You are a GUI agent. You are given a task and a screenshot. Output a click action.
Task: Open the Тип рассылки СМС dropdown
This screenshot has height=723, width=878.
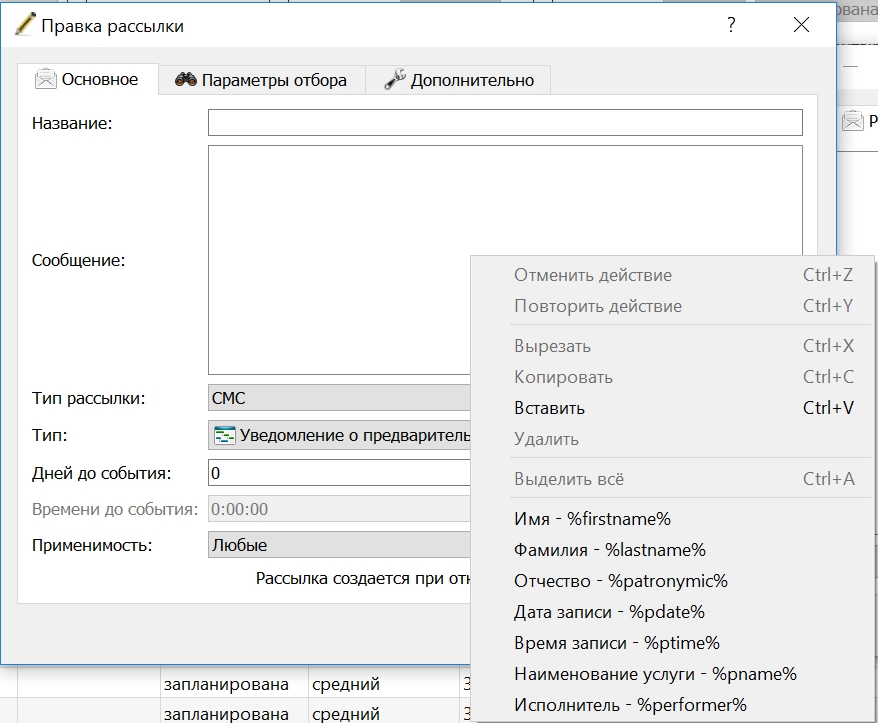point(339,398)
